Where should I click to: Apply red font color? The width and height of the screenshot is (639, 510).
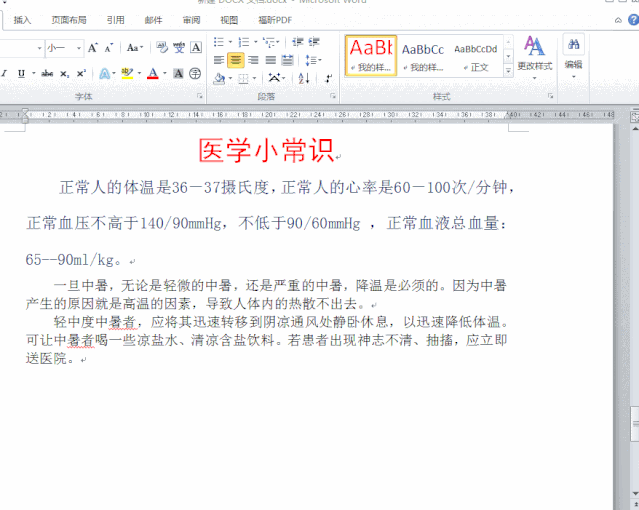click(x=153, y=73)
